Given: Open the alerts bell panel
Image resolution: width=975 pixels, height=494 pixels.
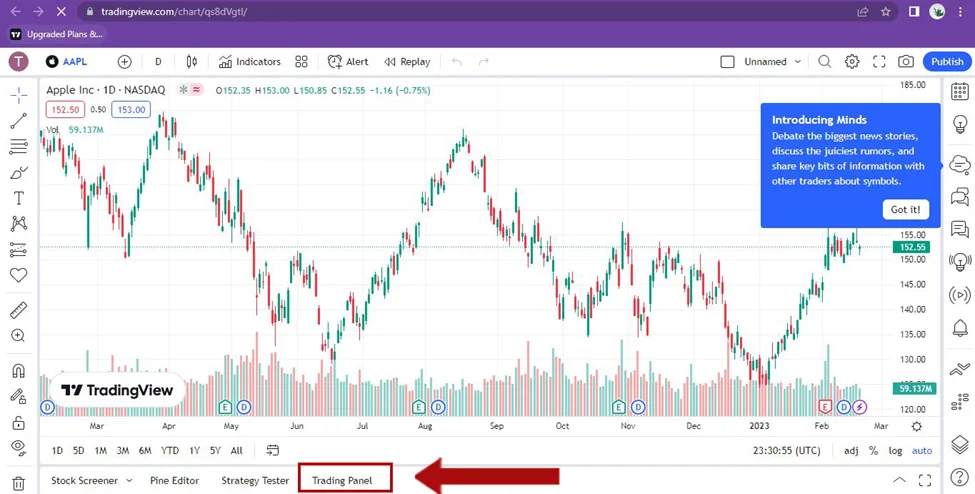Looking at the screenshot, I should click(960, 327).
